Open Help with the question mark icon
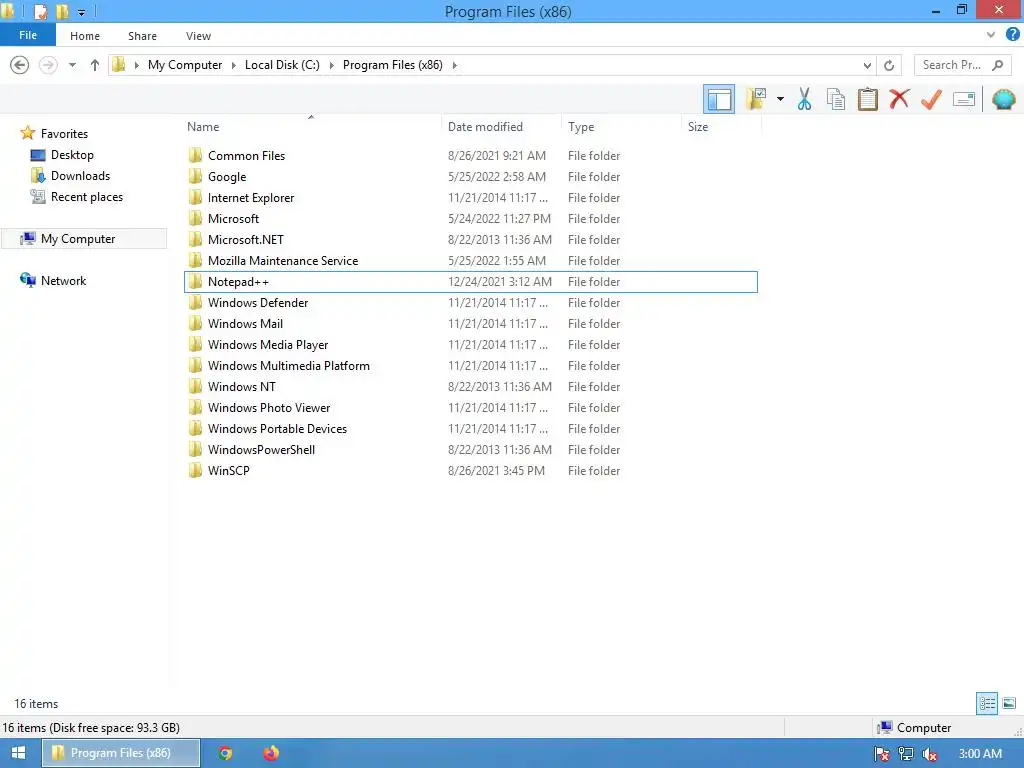 (1012, 35)
